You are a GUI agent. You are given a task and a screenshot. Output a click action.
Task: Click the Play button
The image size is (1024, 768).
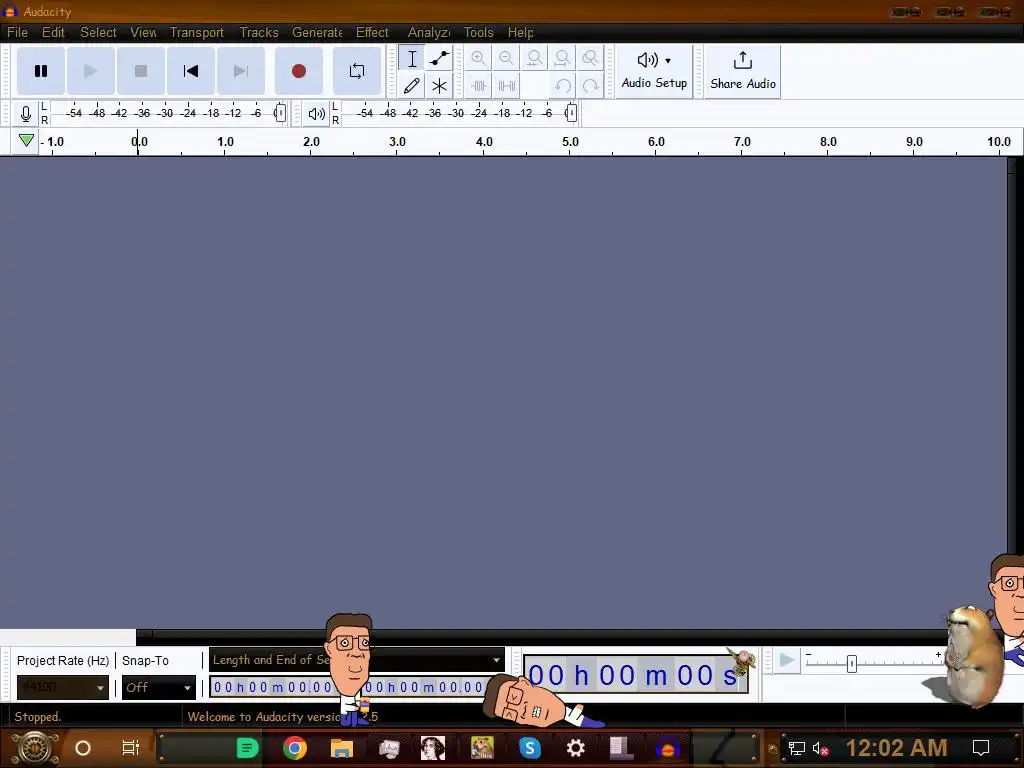click(91, 71)
